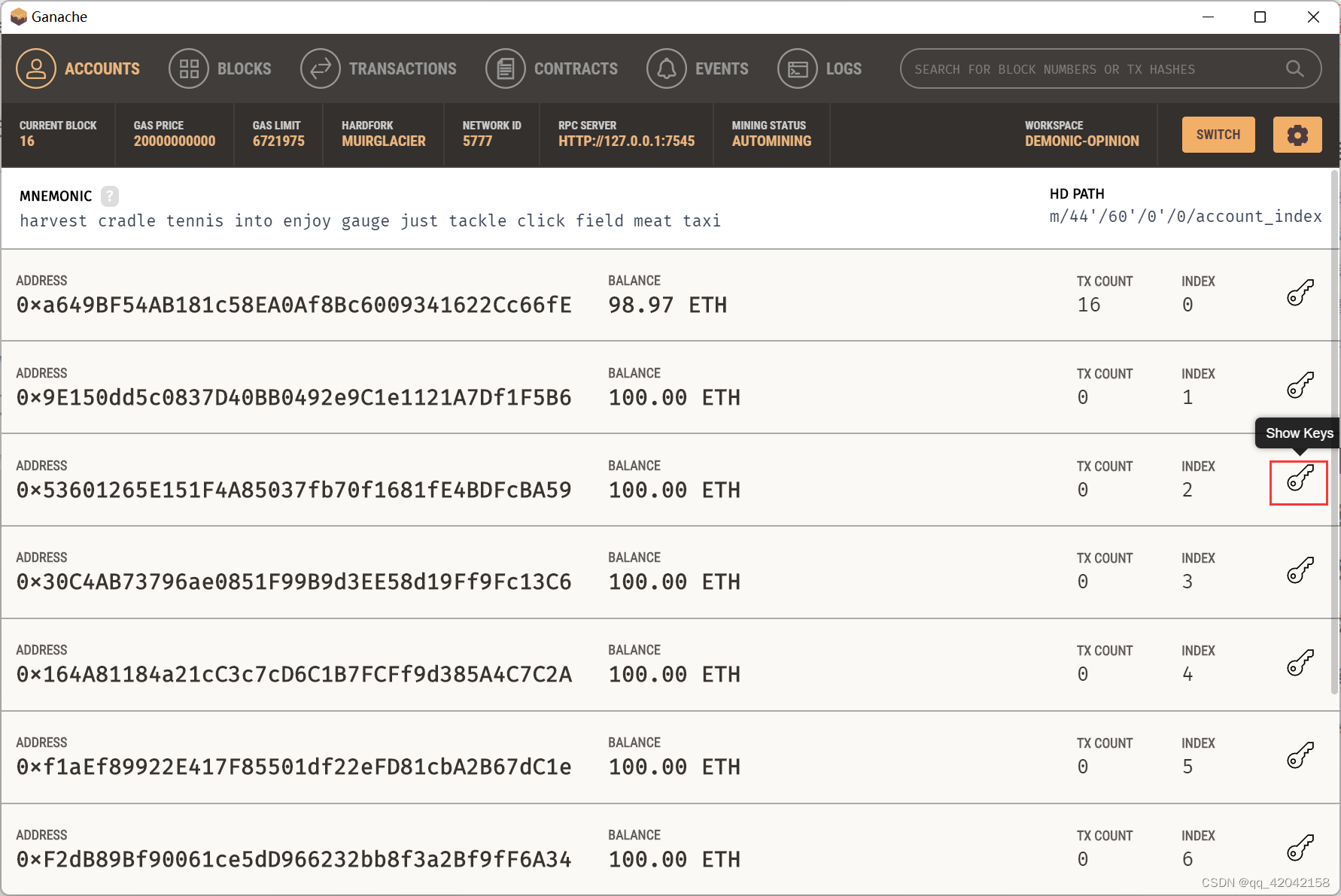
Task: Click the vertical scrollbar of accounts list
Action: (x=1335, y=433)
